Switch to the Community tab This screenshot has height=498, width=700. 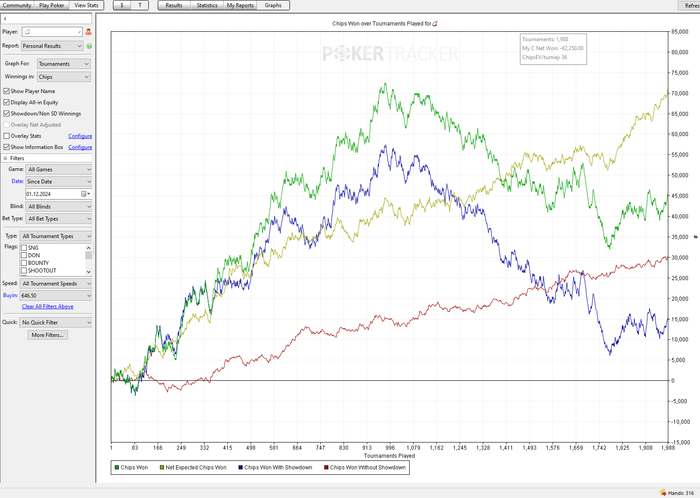(17, 5)
